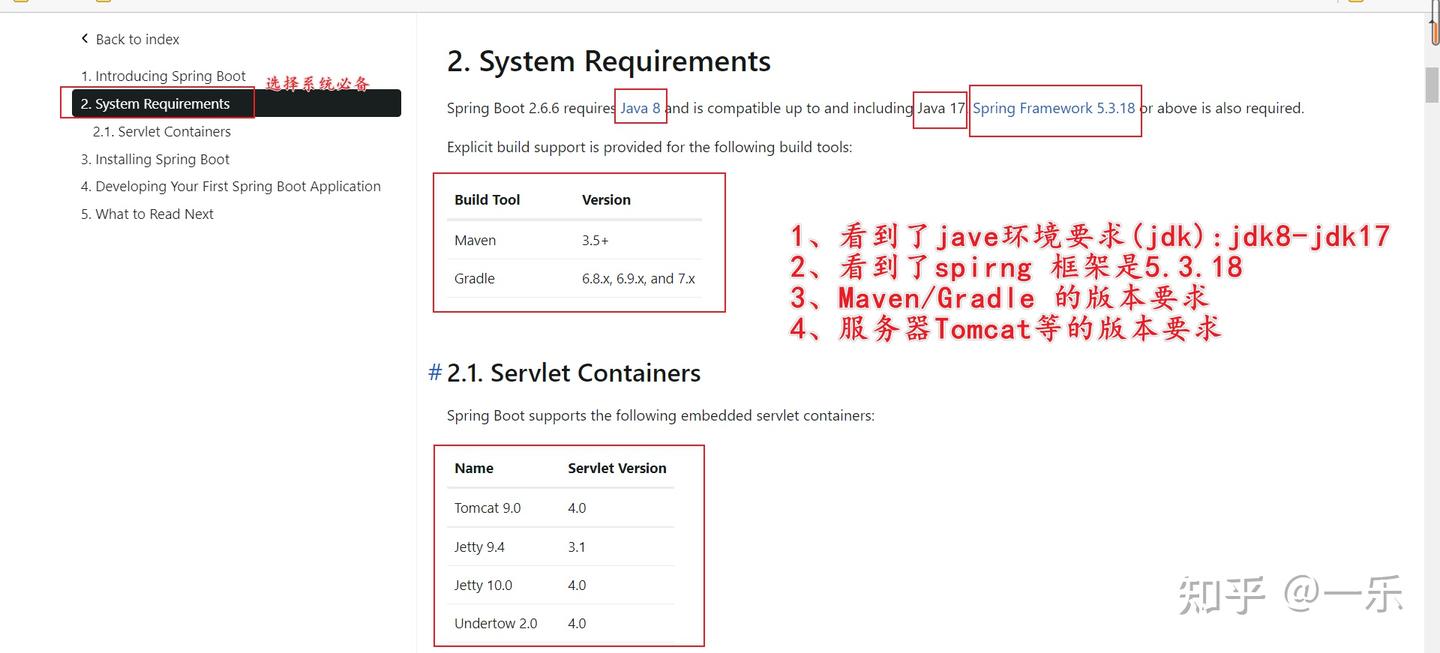This screenshot has height=653, width=1440.
Task: Follow the Java 8 hyperlink
Action: tap(640, 108)
